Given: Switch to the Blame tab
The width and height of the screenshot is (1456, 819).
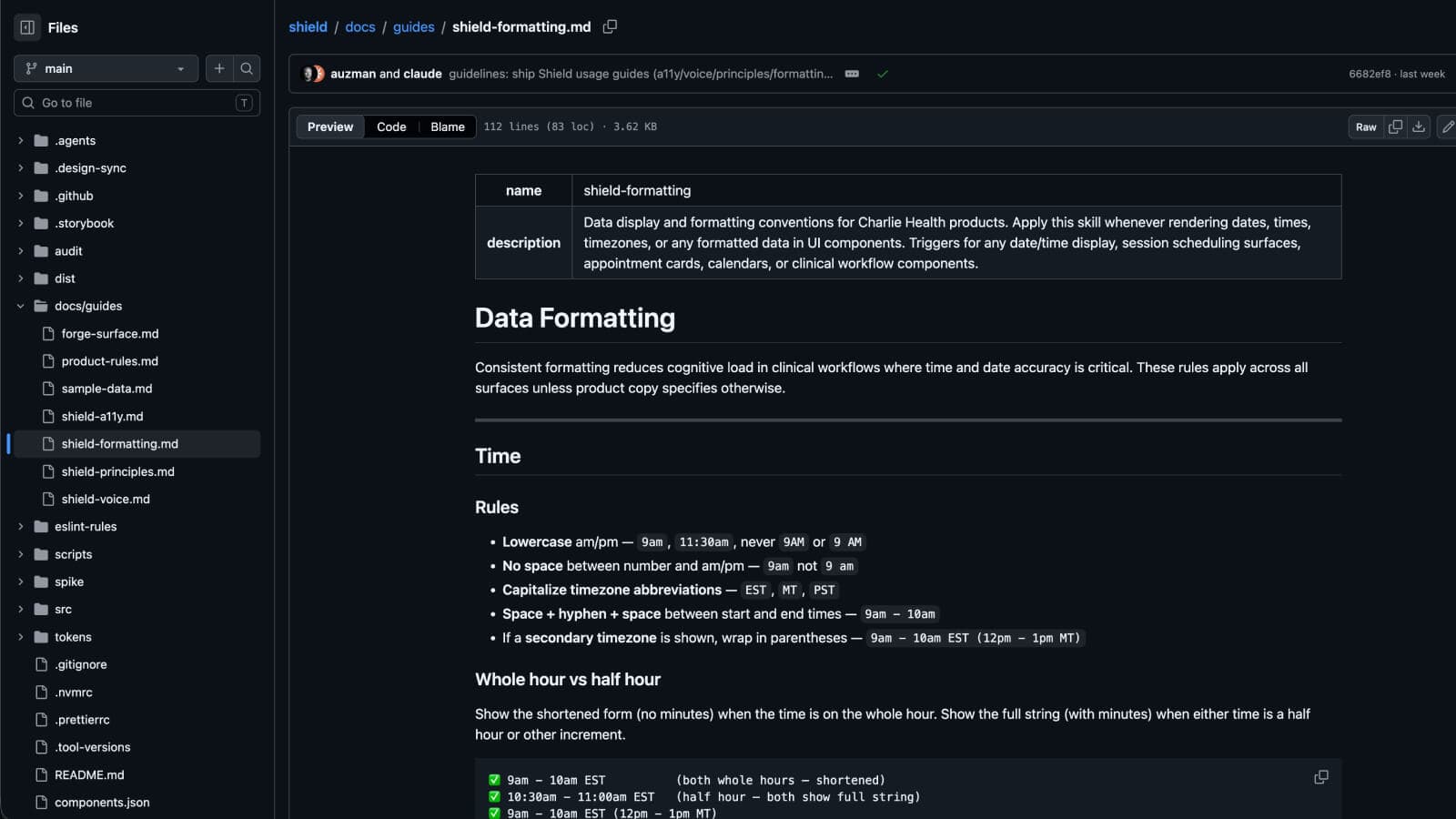Looking at the screenshot, I should (x=448, y=126).
